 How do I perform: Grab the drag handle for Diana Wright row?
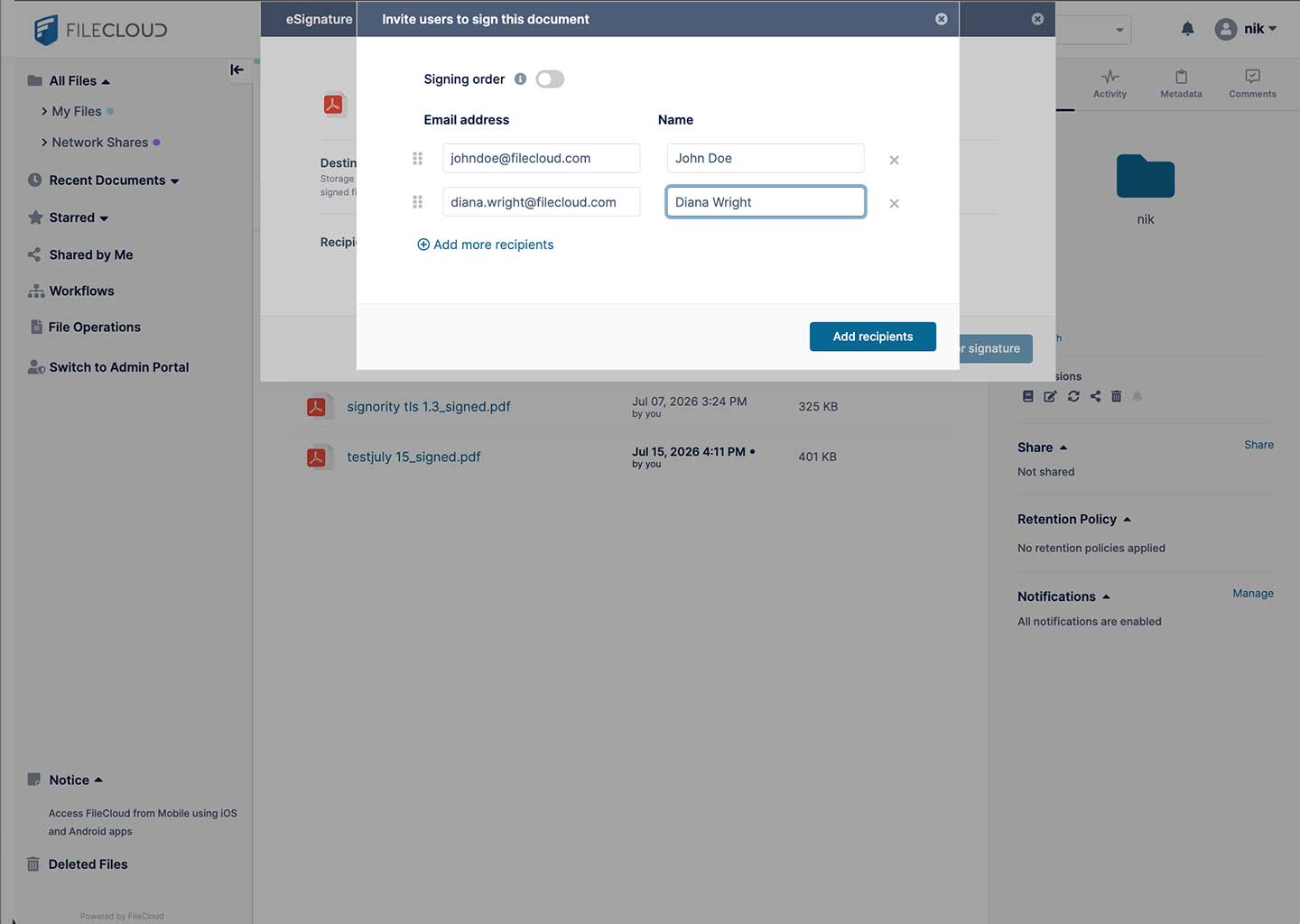tap(417, 202)
